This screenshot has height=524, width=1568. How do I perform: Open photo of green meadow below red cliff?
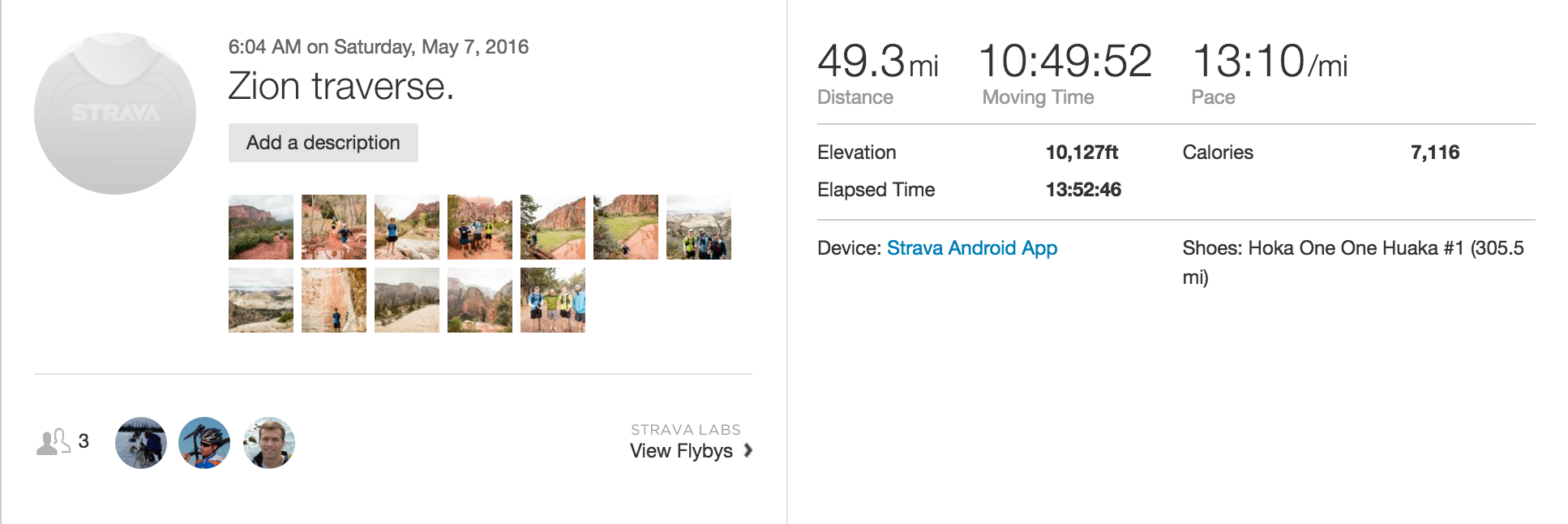point(626,227)
